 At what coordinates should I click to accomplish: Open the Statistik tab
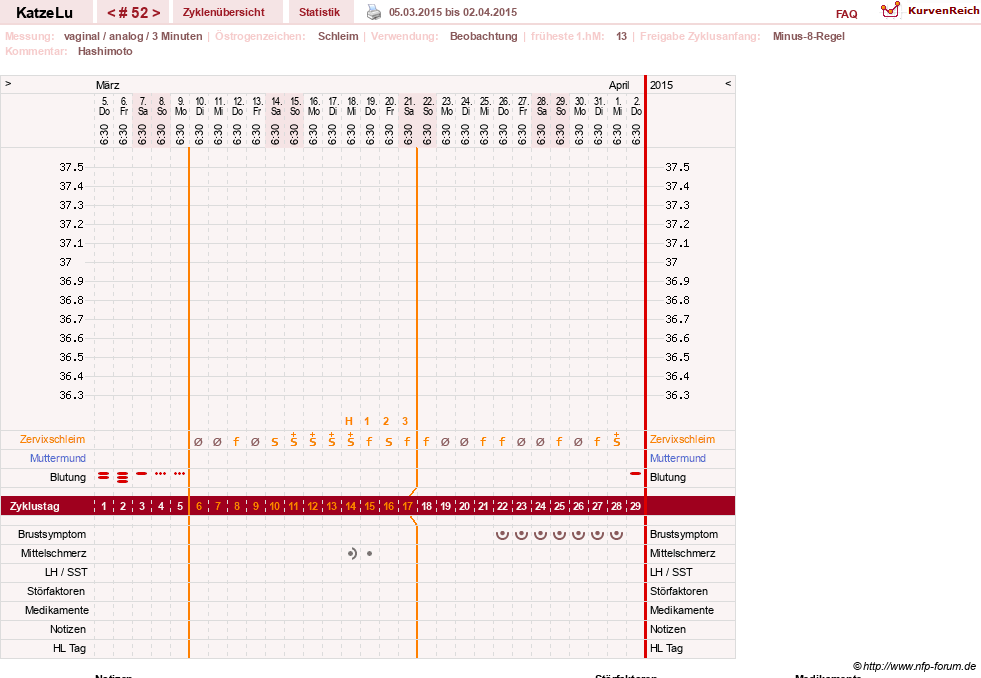point(319,12)
